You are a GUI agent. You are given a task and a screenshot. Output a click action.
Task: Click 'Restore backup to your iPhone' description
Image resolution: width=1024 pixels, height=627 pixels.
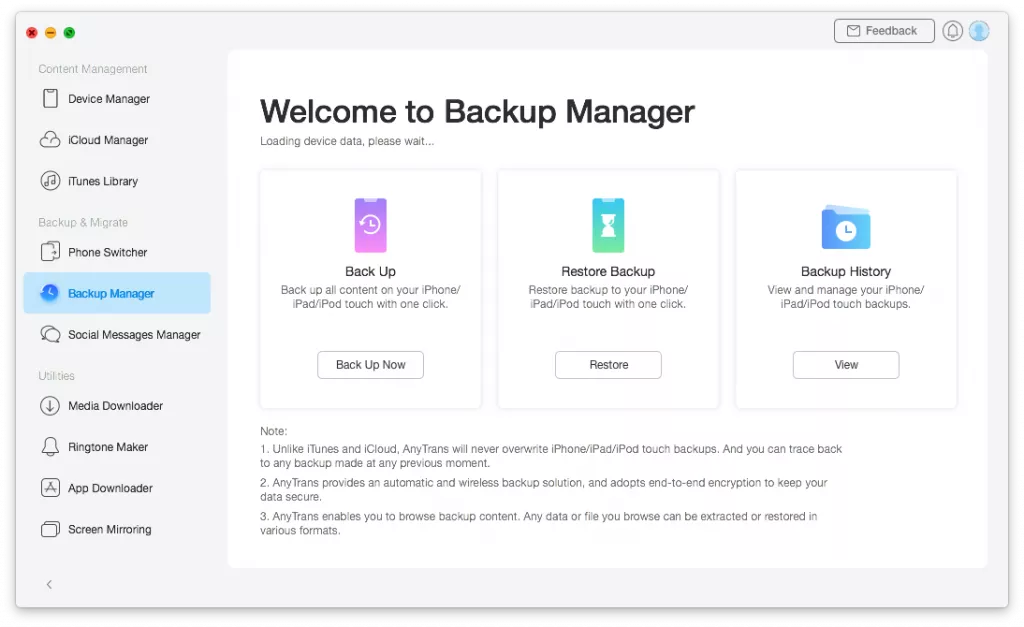[608, 297]
